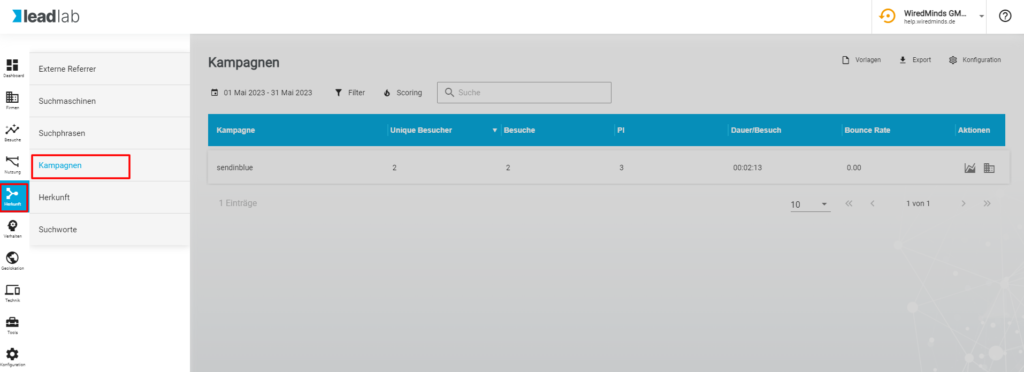Select Externe Referrer in the submenu

[x=110, y=69]
